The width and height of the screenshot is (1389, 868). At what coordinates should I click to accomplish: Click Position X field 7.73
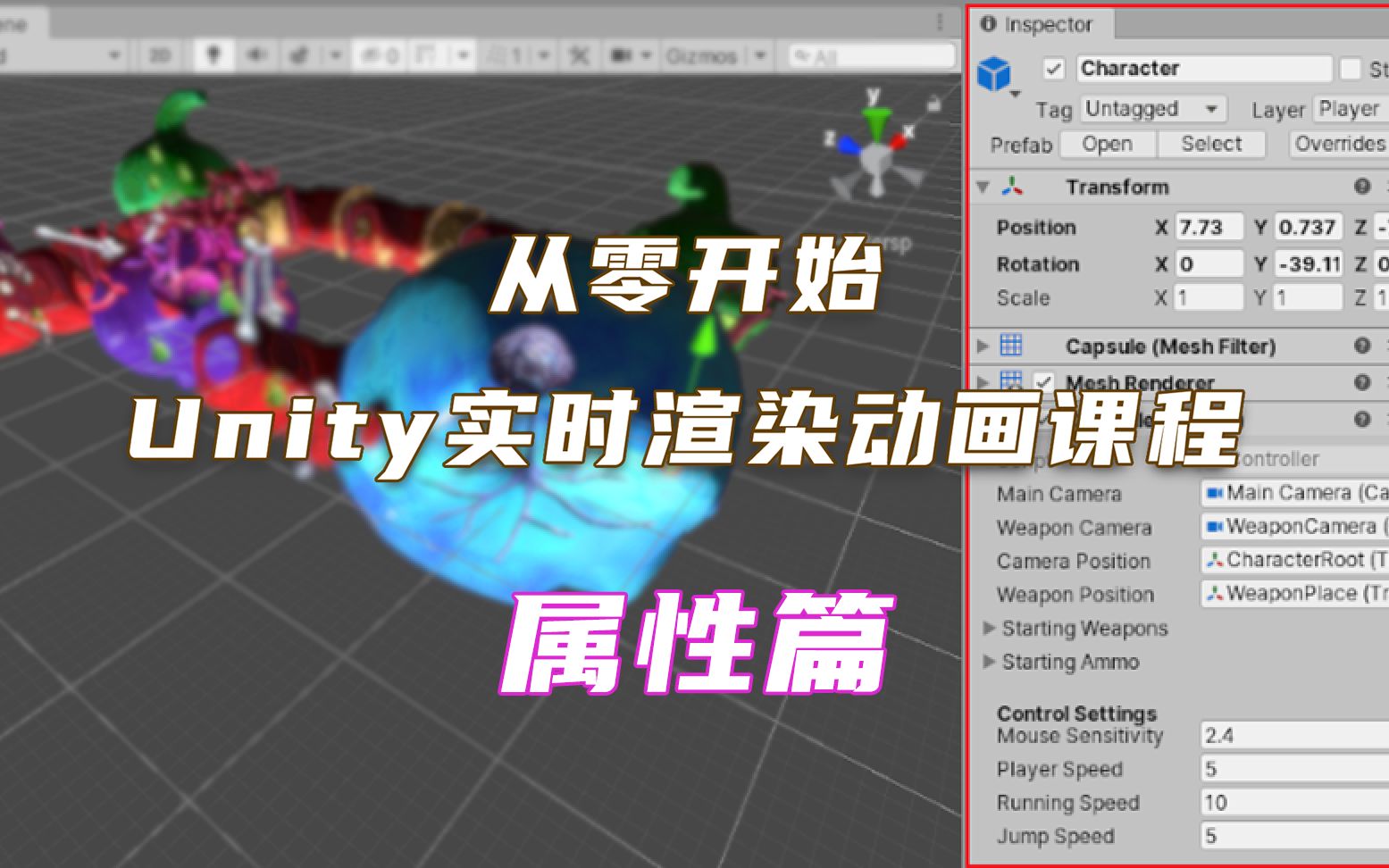click(1209, 227)
